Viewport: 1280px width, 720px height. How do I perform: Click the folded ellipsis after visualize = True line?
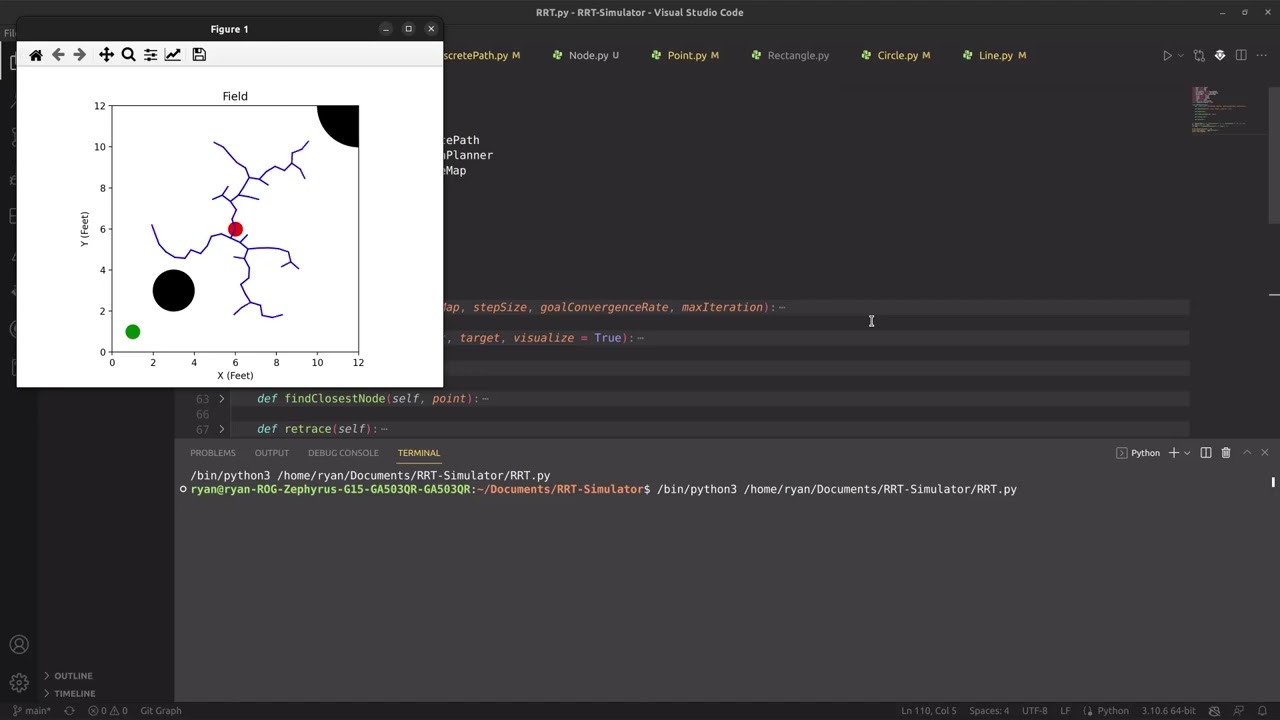click(x=640, y=338)
